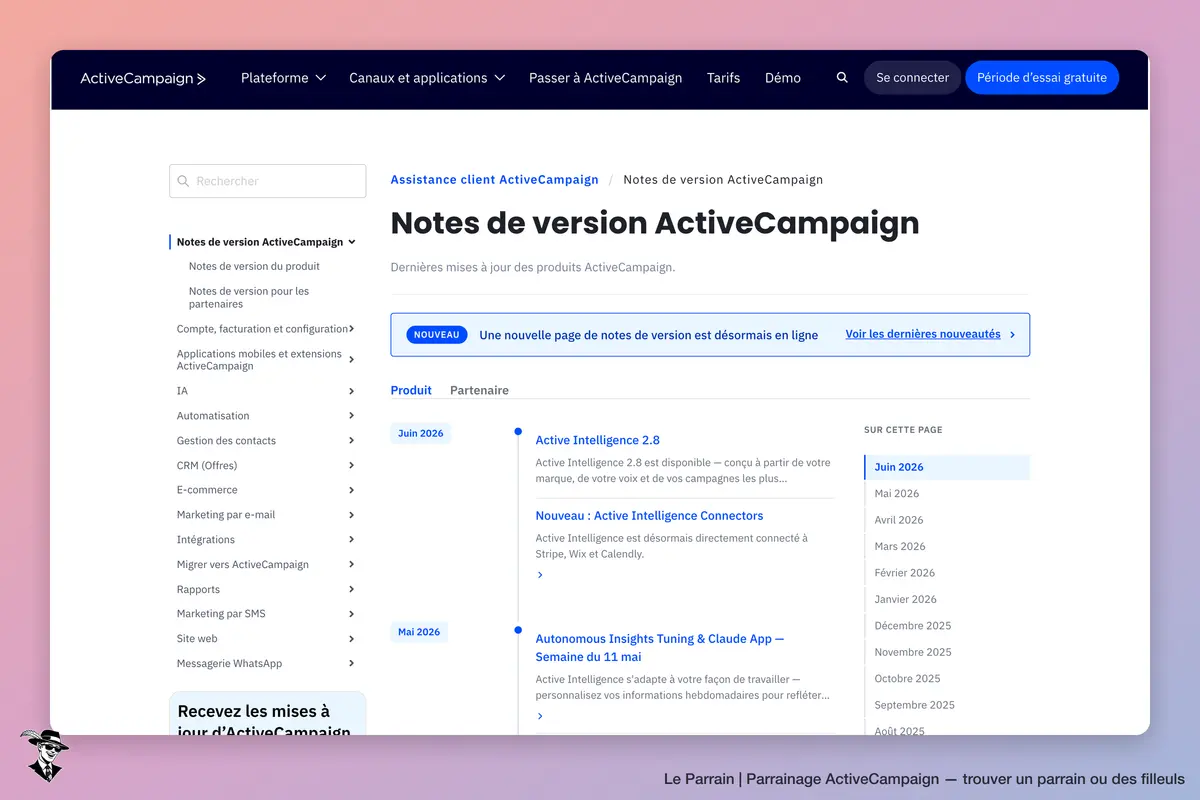The width and height of the screenshot is (1200, 800).
Task: Click the arrow under Autonomous Insights Tuning entry
Action: pos(540,716)
